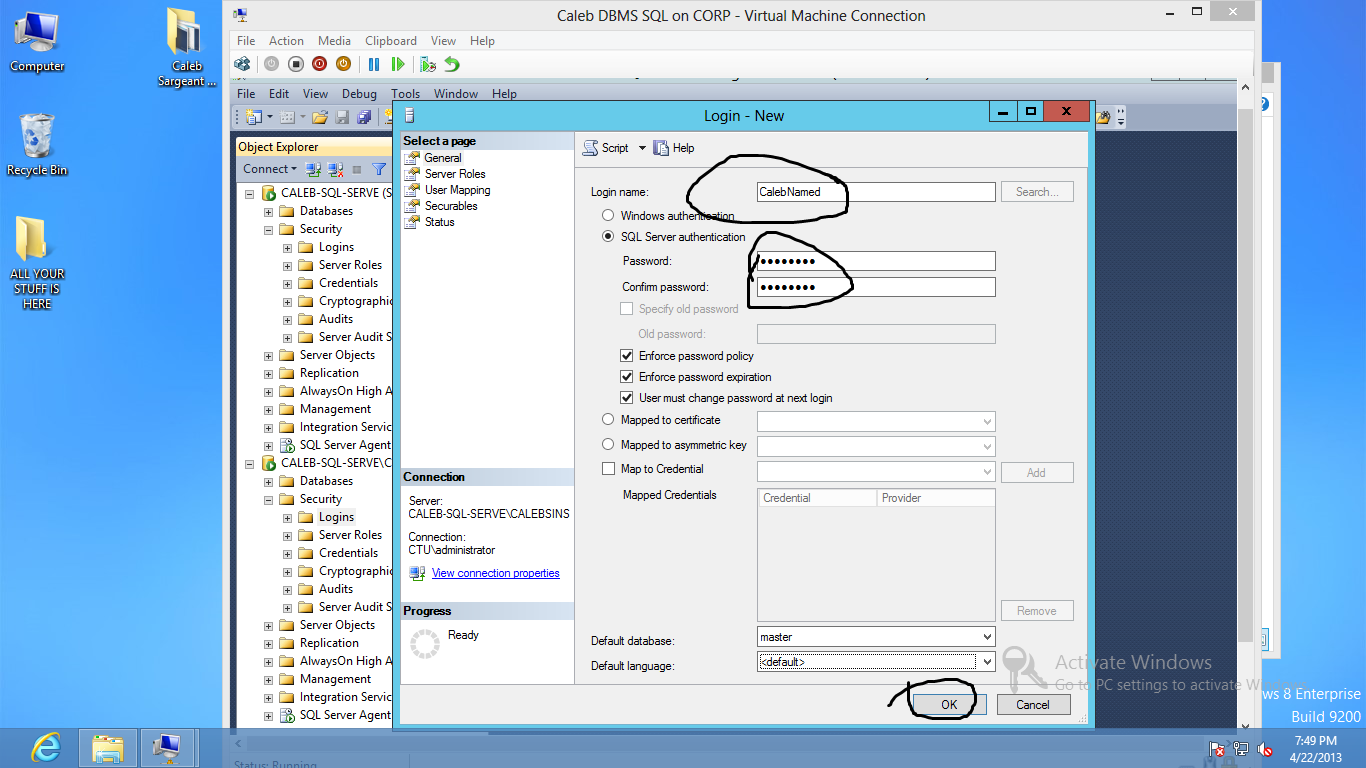Select the Status page
This screenshot has width=1366, height=768.
coord(440,222)
